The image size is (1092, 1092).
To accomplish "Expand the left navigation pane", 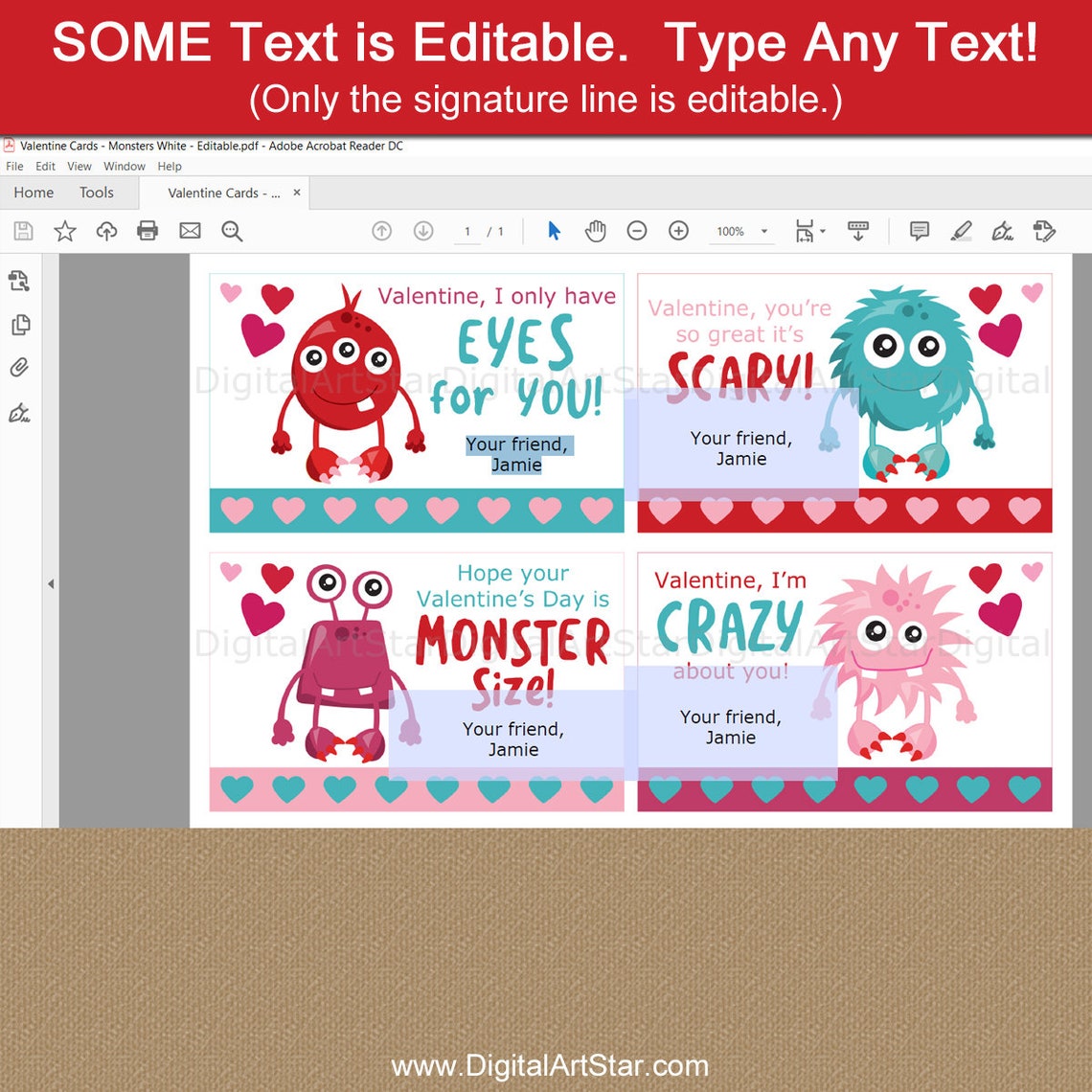I will (51, 582).
